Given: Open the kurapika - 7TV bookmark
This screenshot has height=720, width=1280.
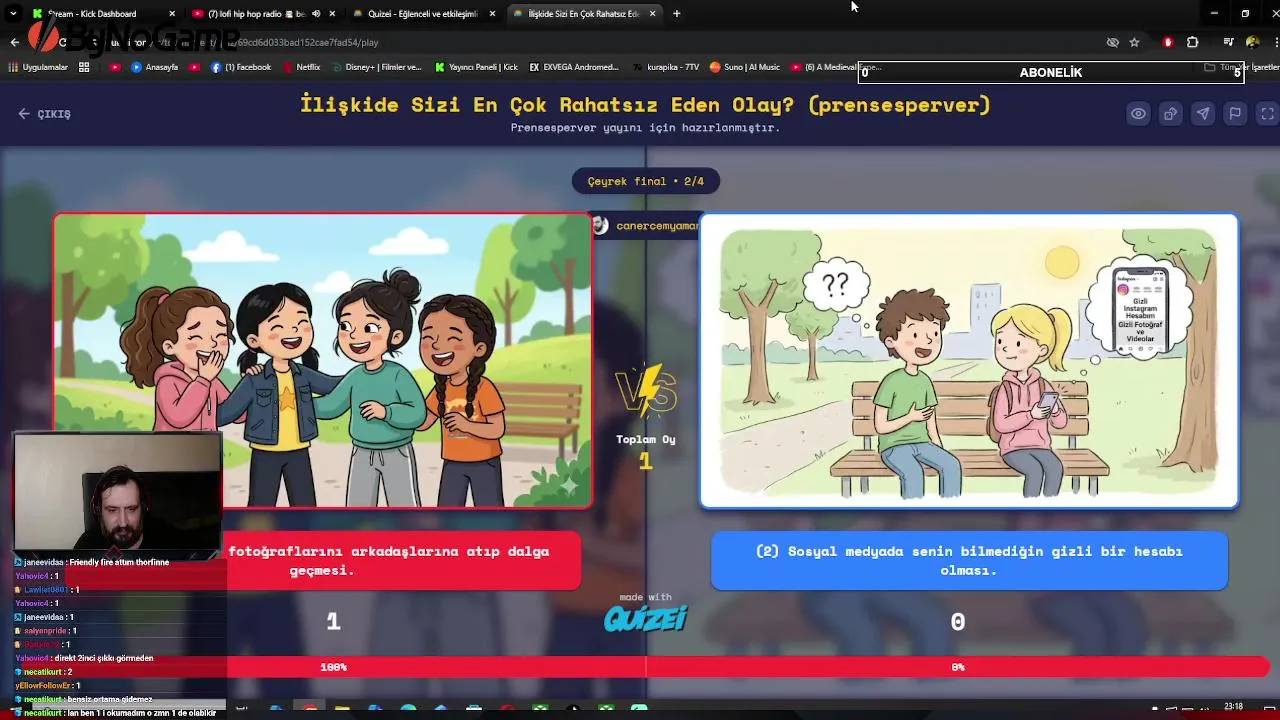Looking at the screenshot, I should click(666, 67).
